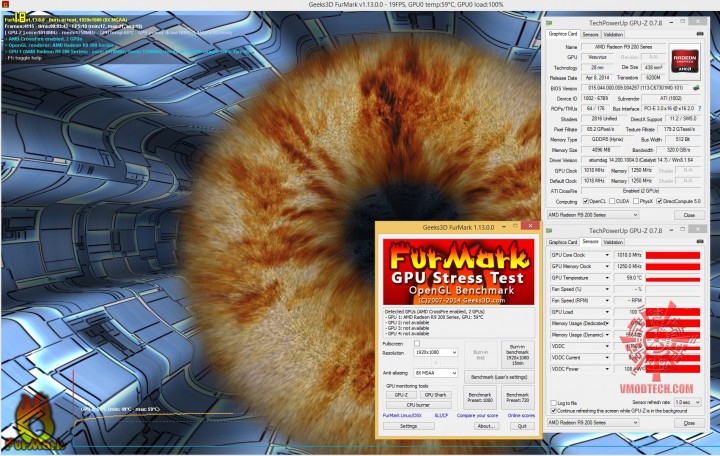The width and height of the screenshot is (720, 456).
Task: Enable the Log to file checkbox
Action: click(553, 403)
